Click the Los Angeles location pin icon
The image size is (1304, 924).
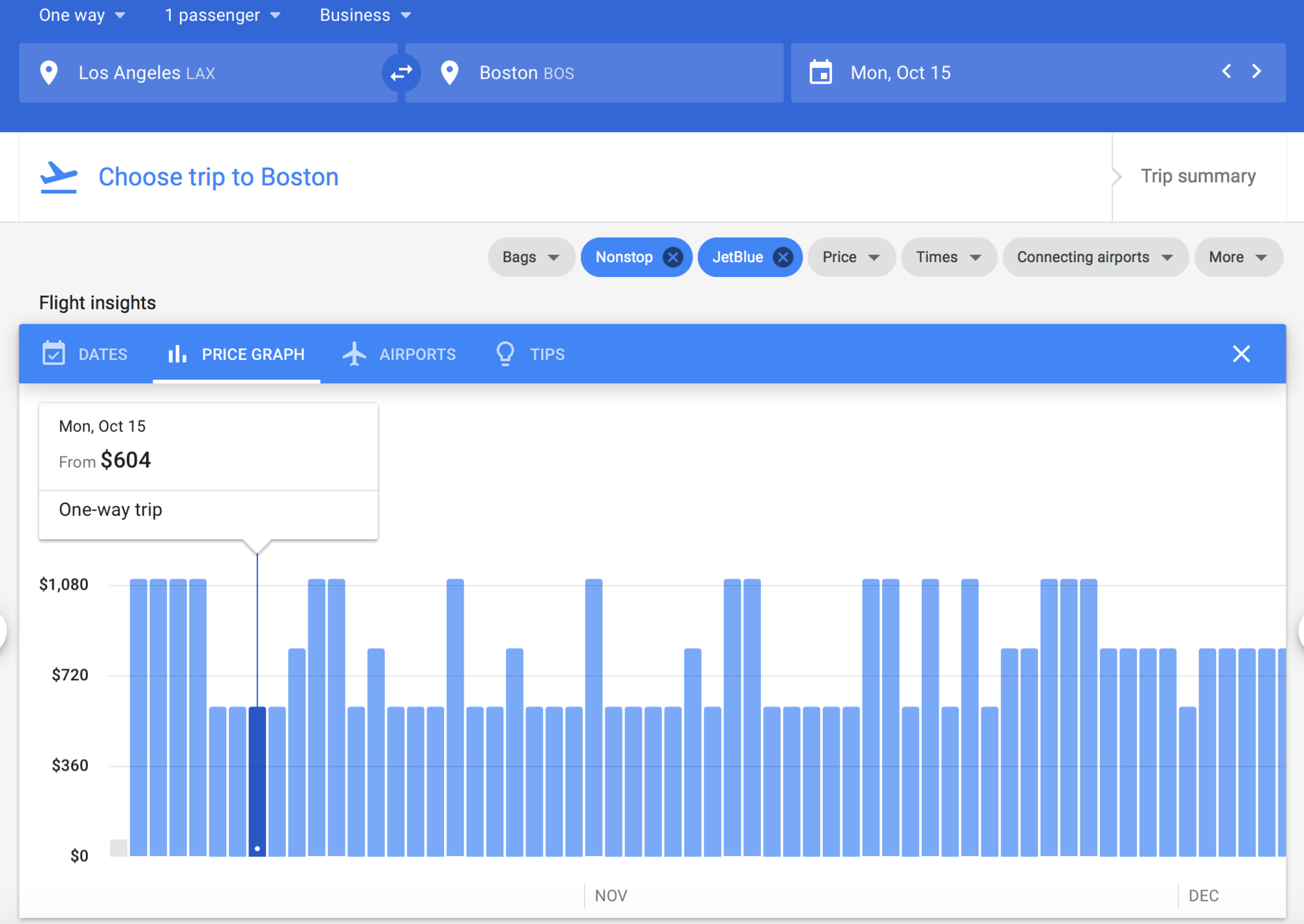point(49,73)
